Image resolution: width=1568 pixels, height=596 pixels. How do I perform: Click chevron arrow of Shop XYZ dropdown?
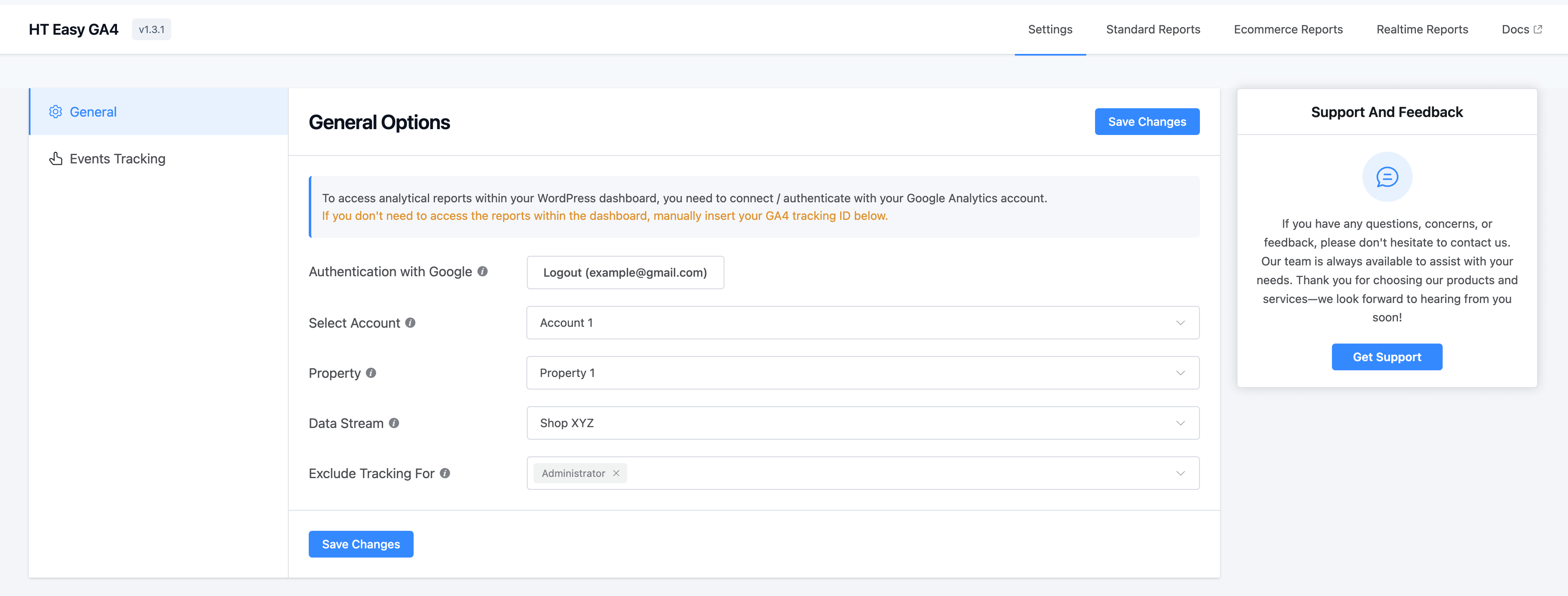(x=1180, y=423)
